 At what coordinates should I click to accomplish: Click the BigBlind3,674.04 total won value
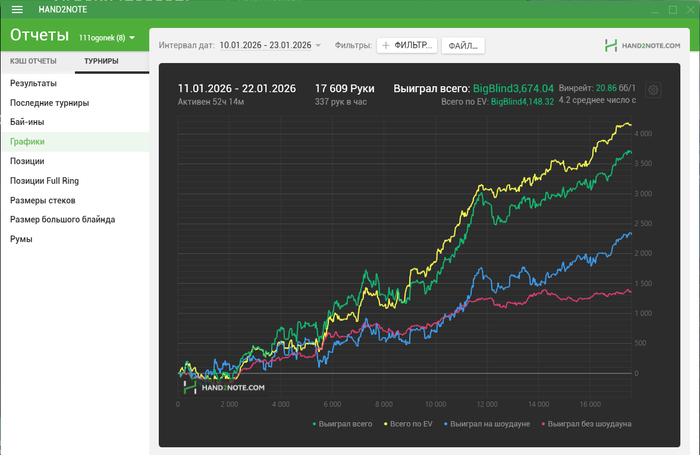513,88
